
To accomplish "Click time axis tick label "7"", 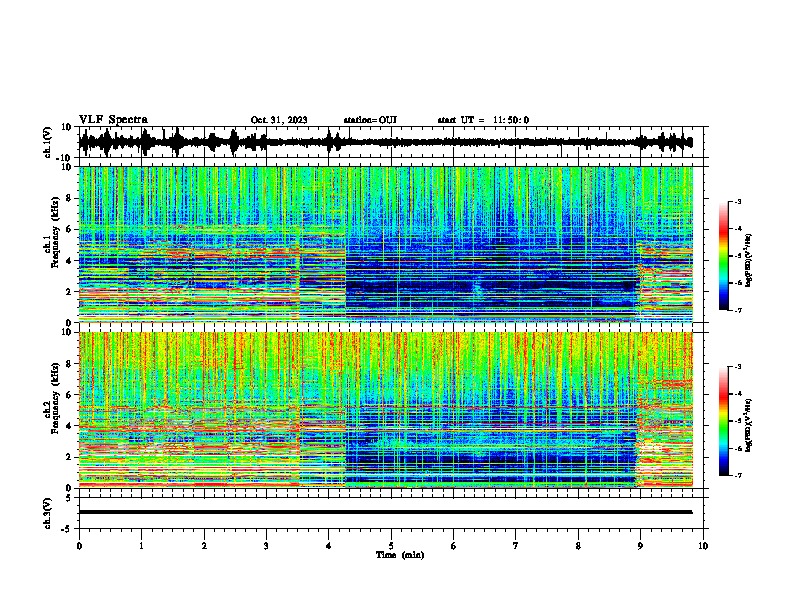I will tap(516, 546).
